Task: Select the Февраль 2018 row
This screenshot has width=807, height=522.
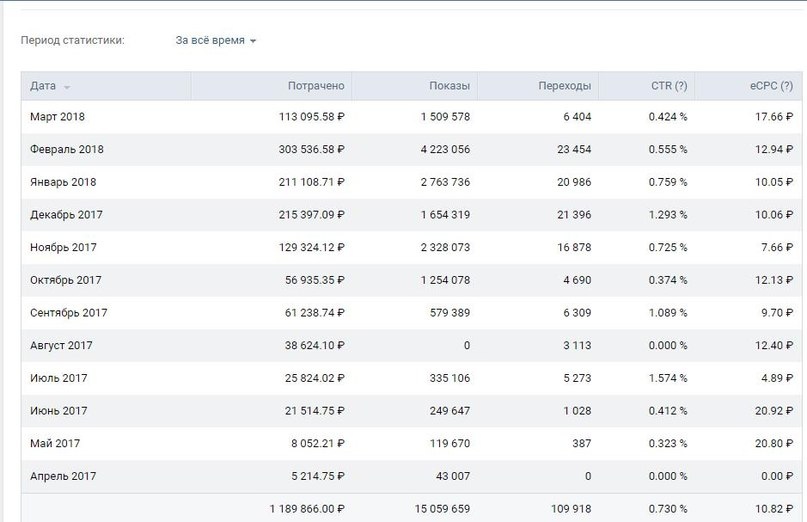Action: 411,149
